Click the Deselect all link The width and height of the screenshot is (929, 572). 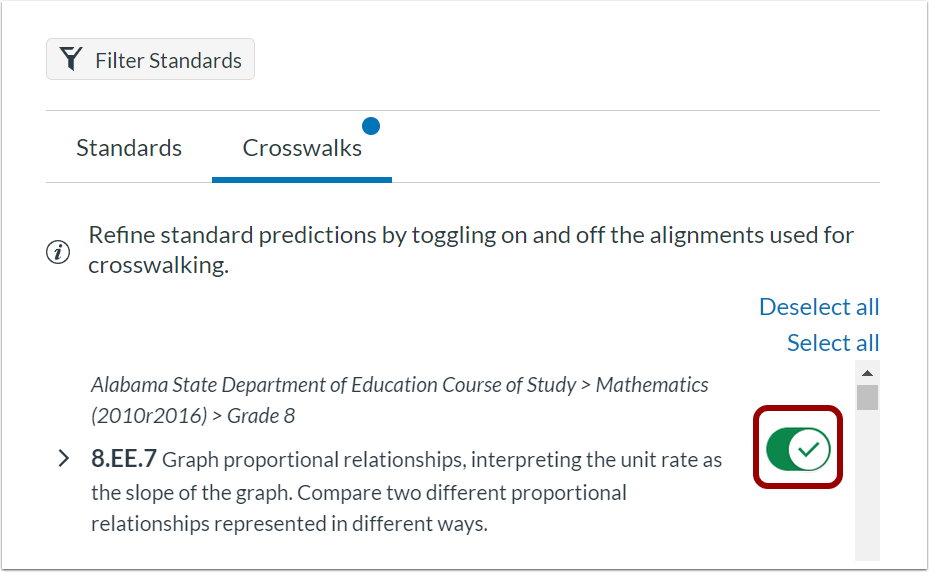point(819,307)
